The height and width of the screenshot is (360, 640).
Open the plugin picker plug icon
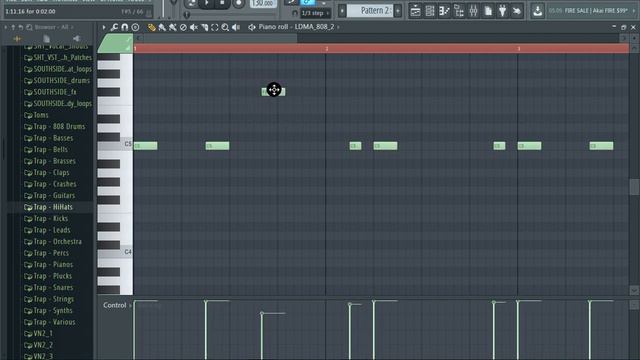[x=502, y=11]
